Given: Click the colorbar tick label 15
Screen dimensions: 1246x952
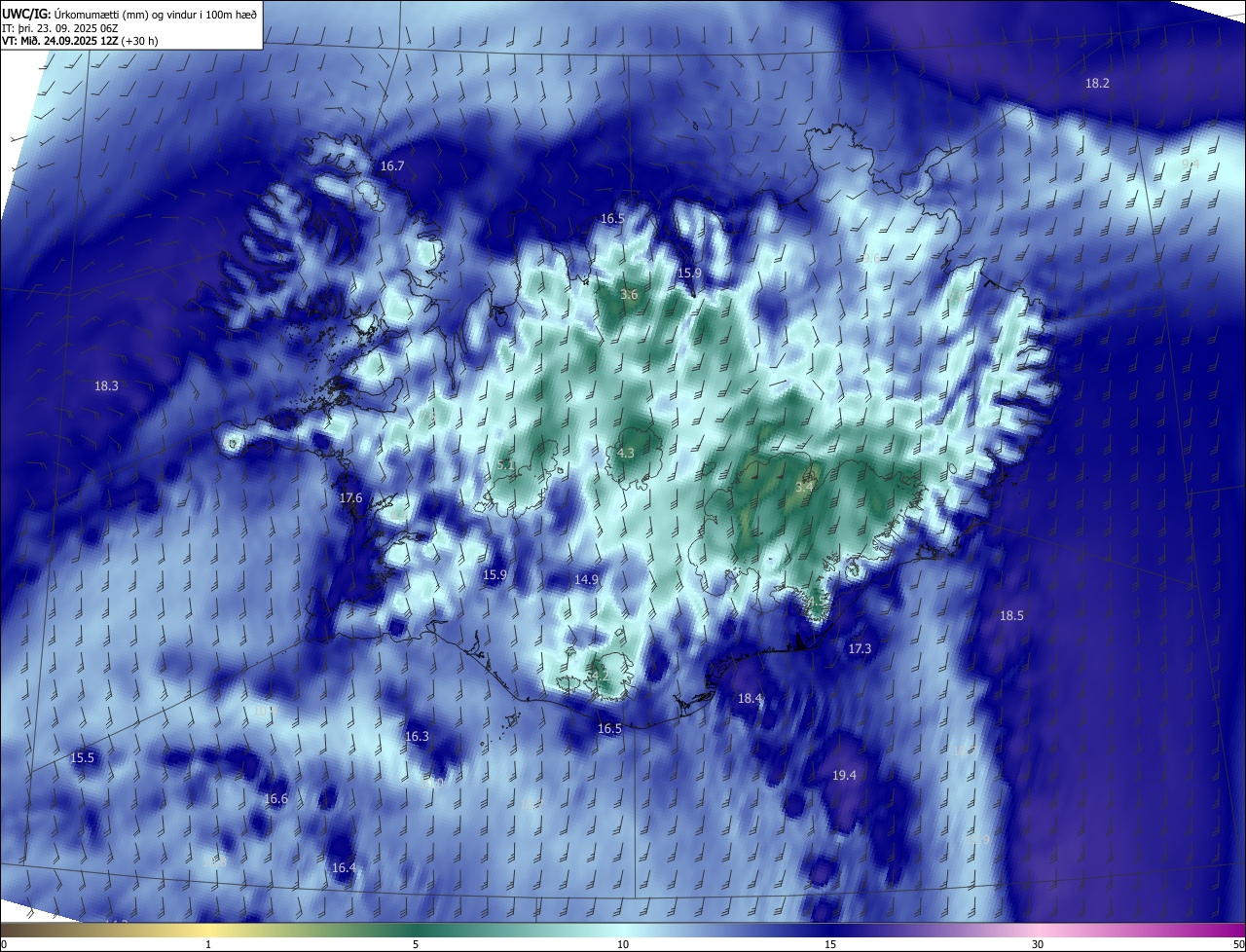Looking at the screenshot, I should point(830,944).
